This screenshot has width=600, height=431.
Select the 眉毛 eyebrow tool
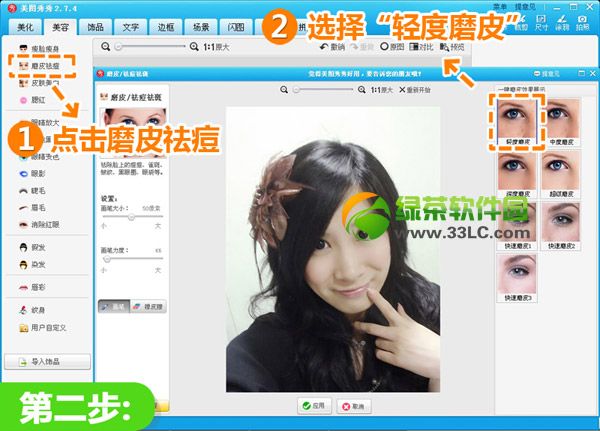click(33, 207)
